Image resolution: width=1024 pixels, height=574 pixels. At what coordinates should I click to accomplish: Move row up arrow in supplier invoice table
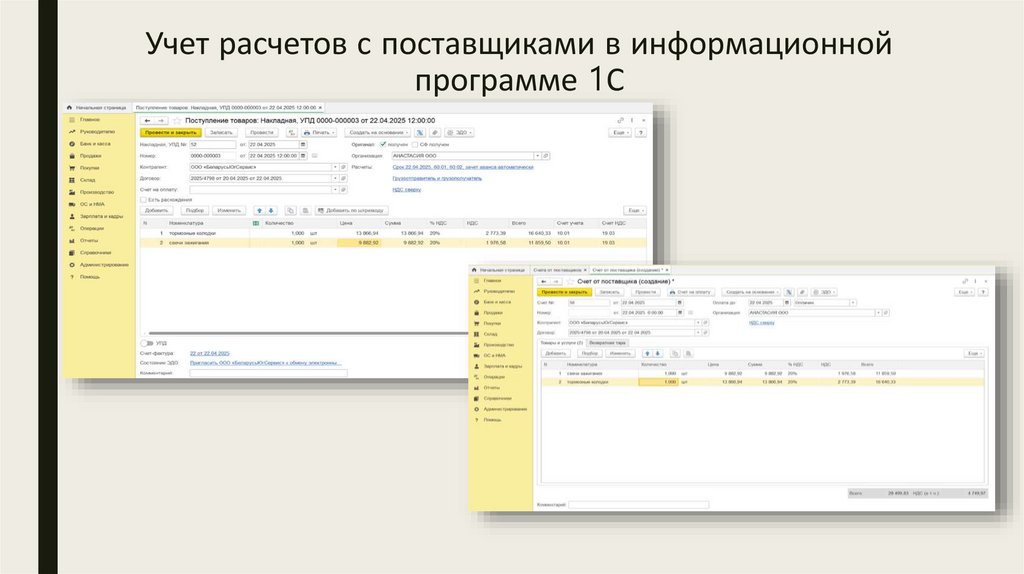647,353
